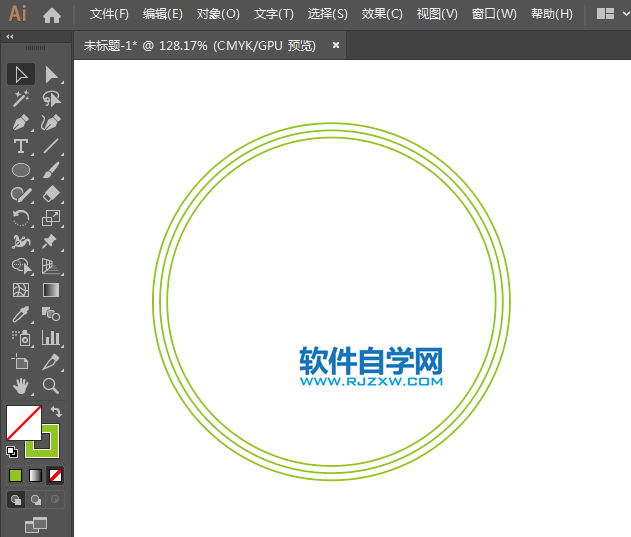This screenshot has height=537, width=631.
Task: Select the Slice tool
Action: 51,362
